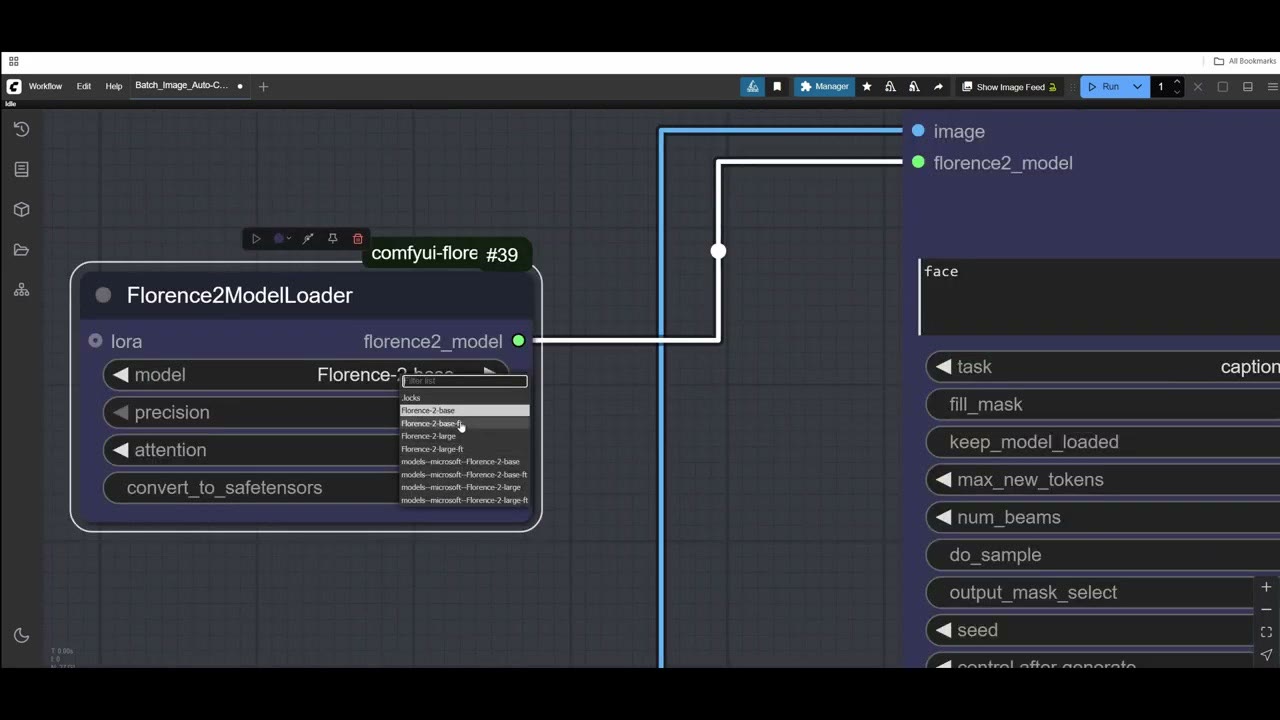This screenshot has width=1280, height=720.
Task: Click the Manager button
Action: coord(824,87)
